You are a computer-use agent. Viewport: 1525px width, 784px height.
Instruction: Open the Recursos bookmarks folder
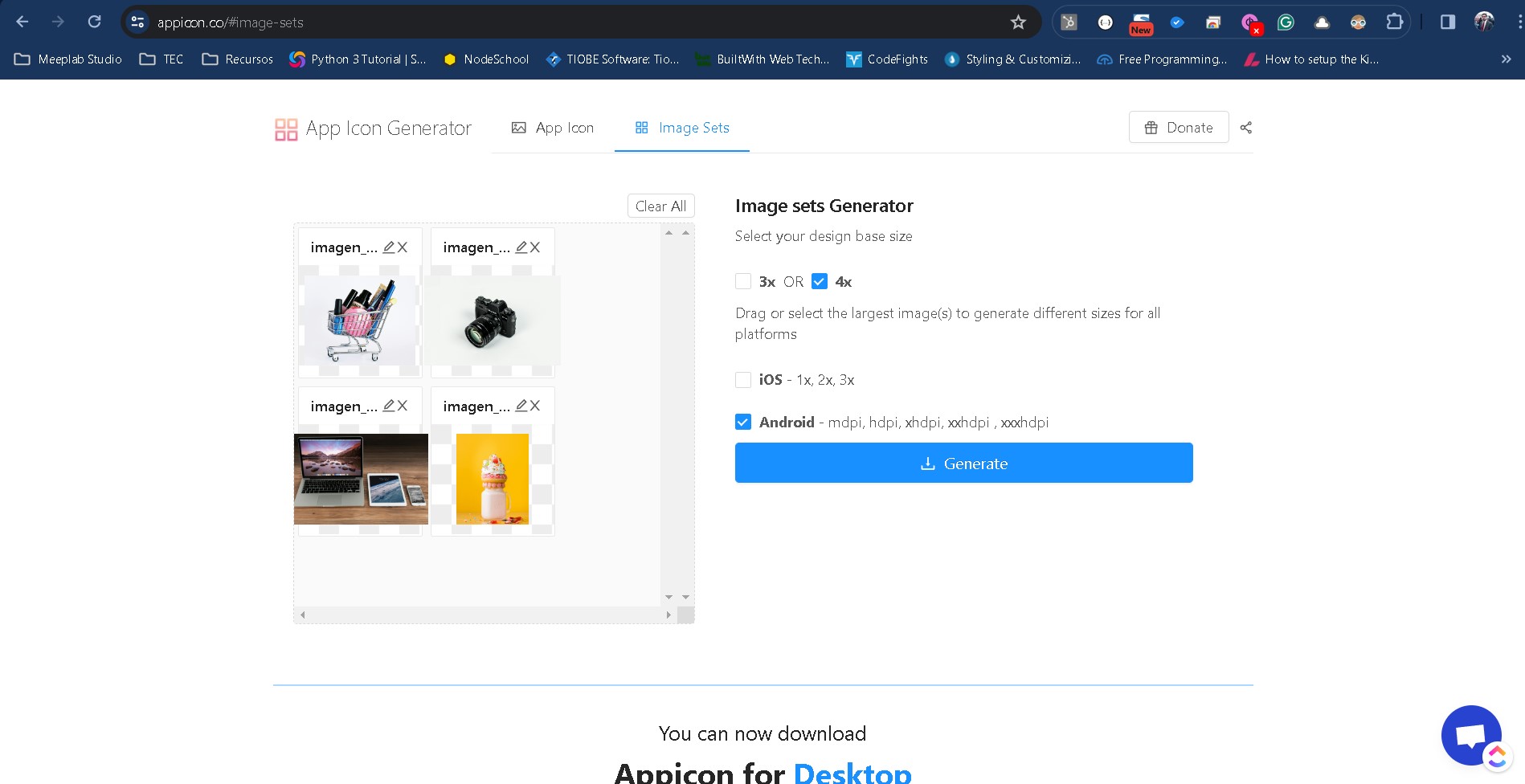(x=238, y=59)
